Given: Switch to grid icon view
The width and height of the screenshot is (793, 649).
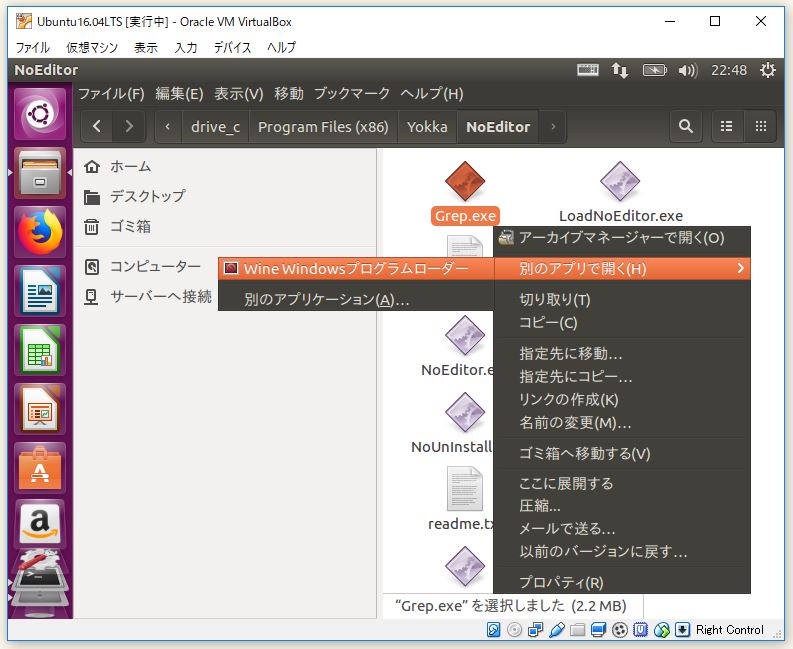Looking at the screenshot, I should [761, 126].
